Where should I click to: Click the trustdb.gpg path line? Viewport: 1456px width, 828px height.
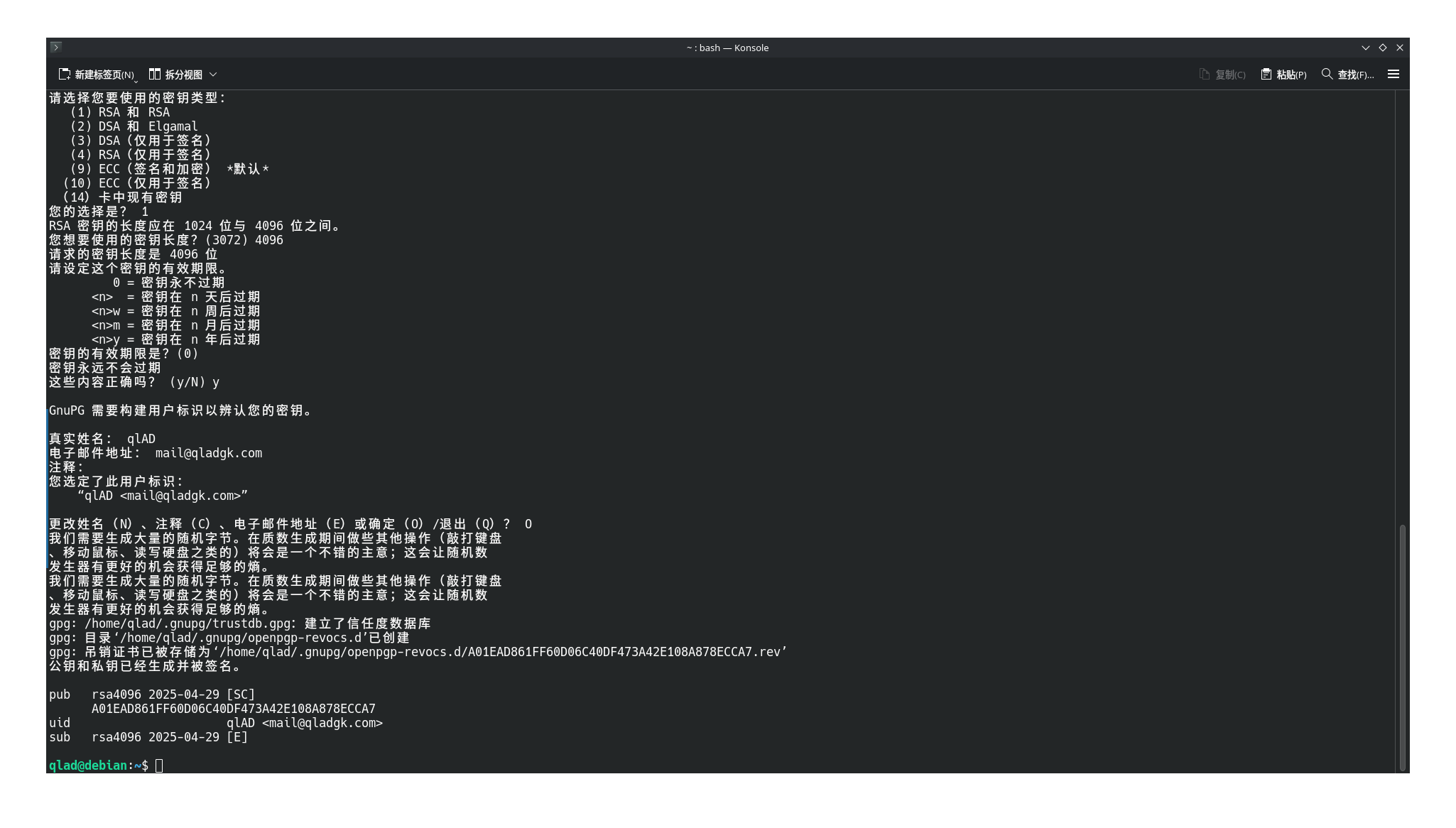tap(239, 623)
